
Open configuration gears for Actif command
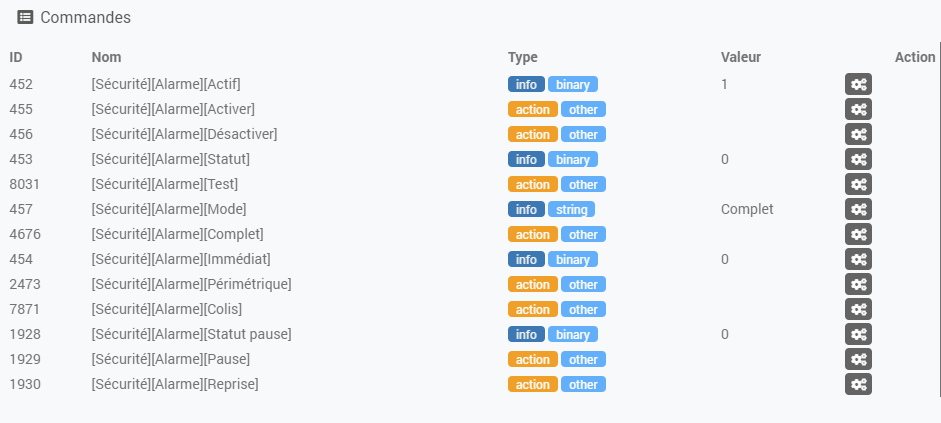pos(858,84)
